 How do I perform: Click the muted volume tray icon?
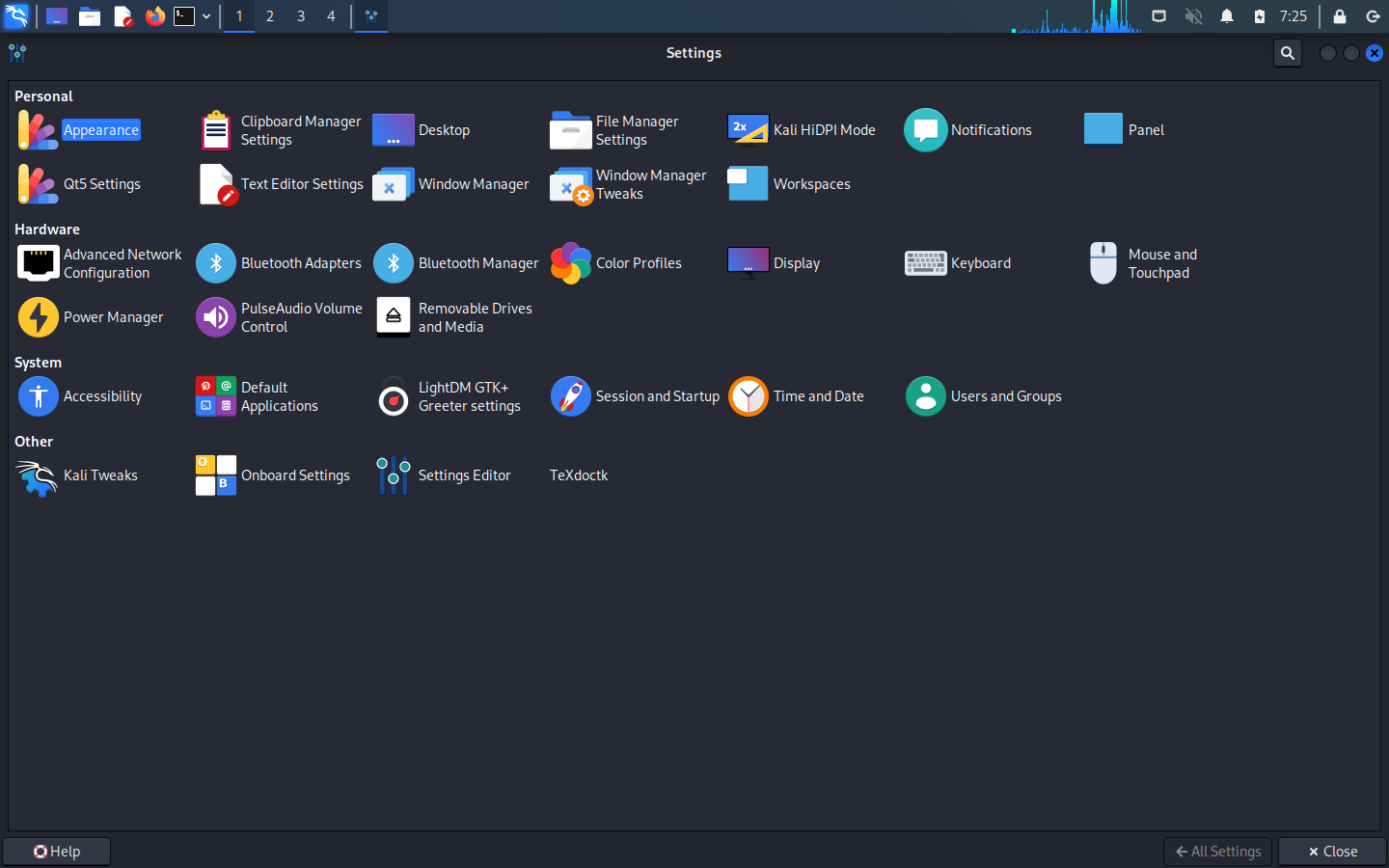(x=1194, y=16)
